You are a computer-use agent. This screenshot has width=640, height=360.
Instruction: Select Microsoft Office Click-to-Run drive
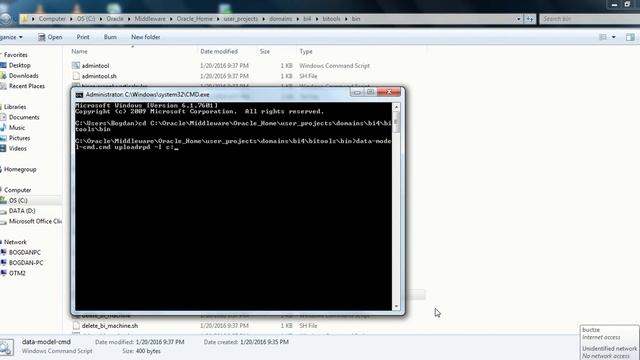pyautogui.click(x=35, y=221)
